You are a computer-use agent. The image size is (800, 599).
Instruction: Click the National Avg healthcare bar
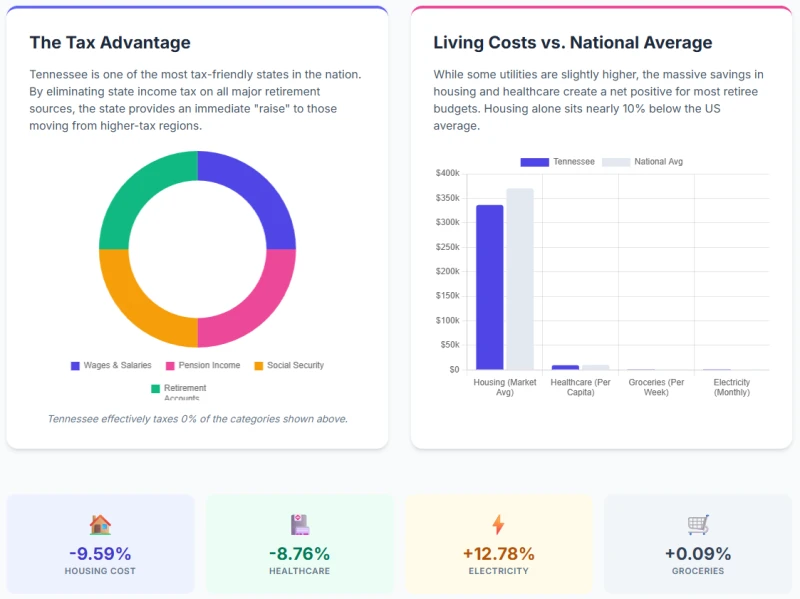tap(595, 367)
